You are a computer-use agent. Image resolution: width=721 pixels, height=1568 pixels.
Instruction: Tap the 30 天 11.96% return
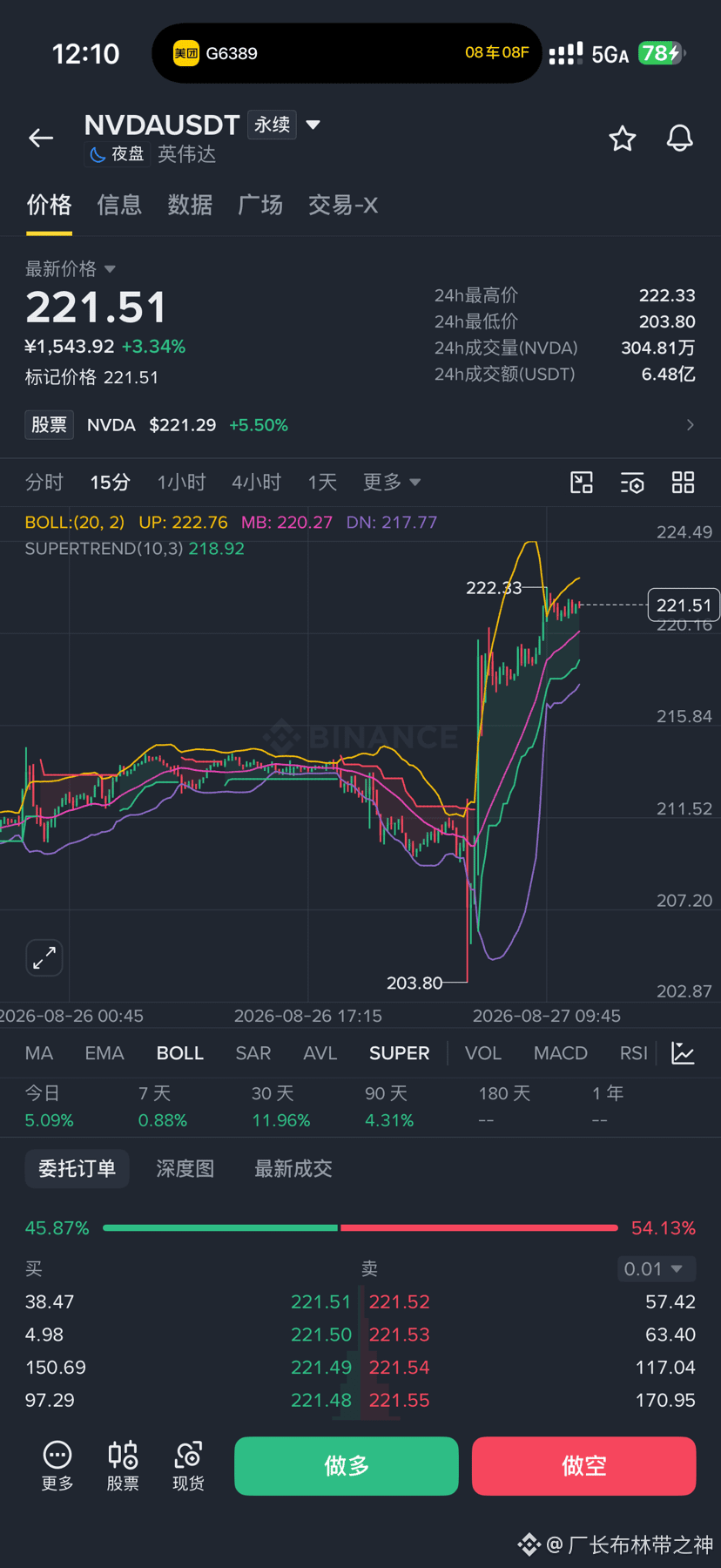pyautogui.click(x=280, y=1106)
